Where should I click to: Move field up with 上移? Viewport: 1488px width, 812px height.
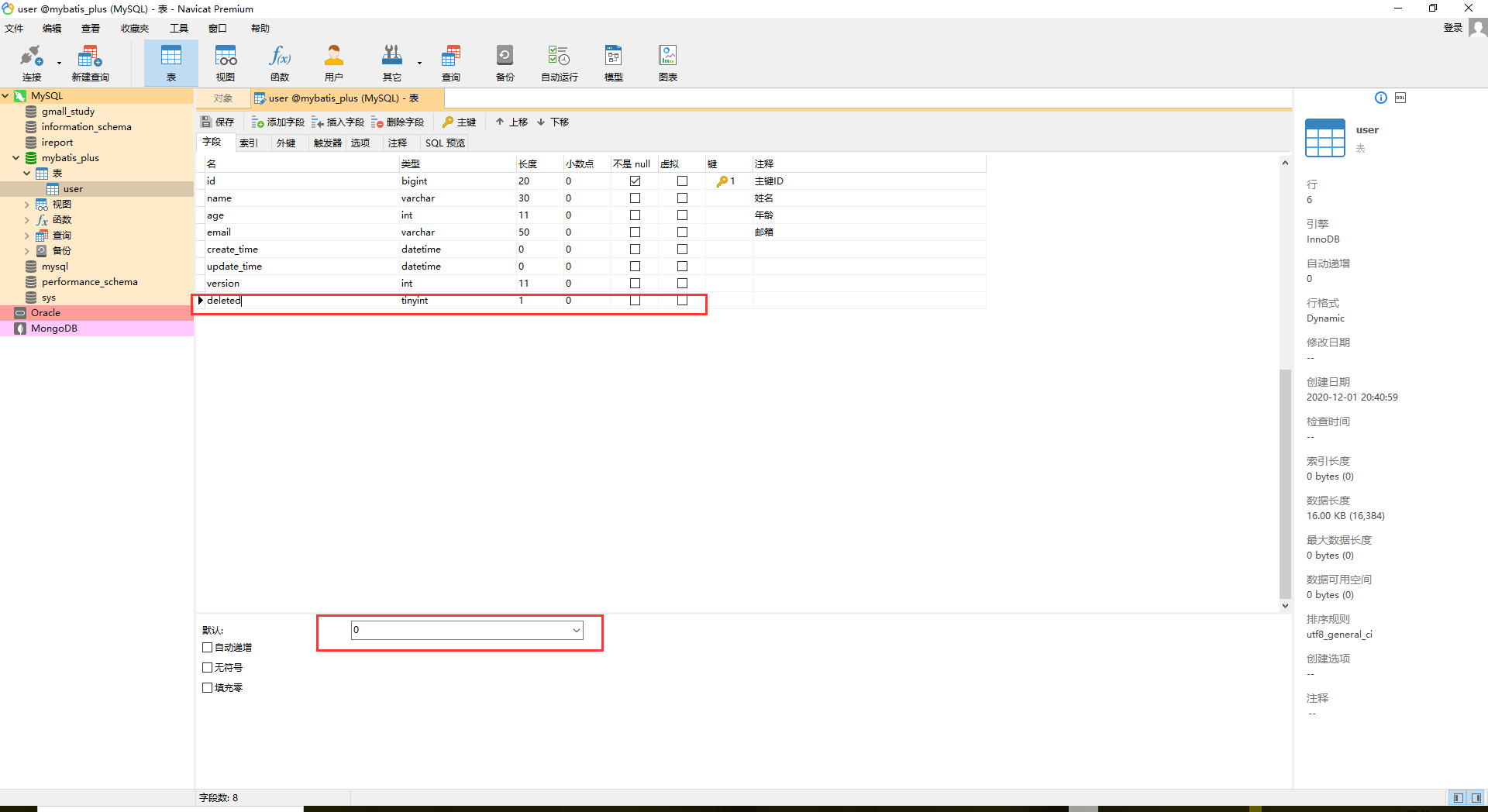coord(512,122)
